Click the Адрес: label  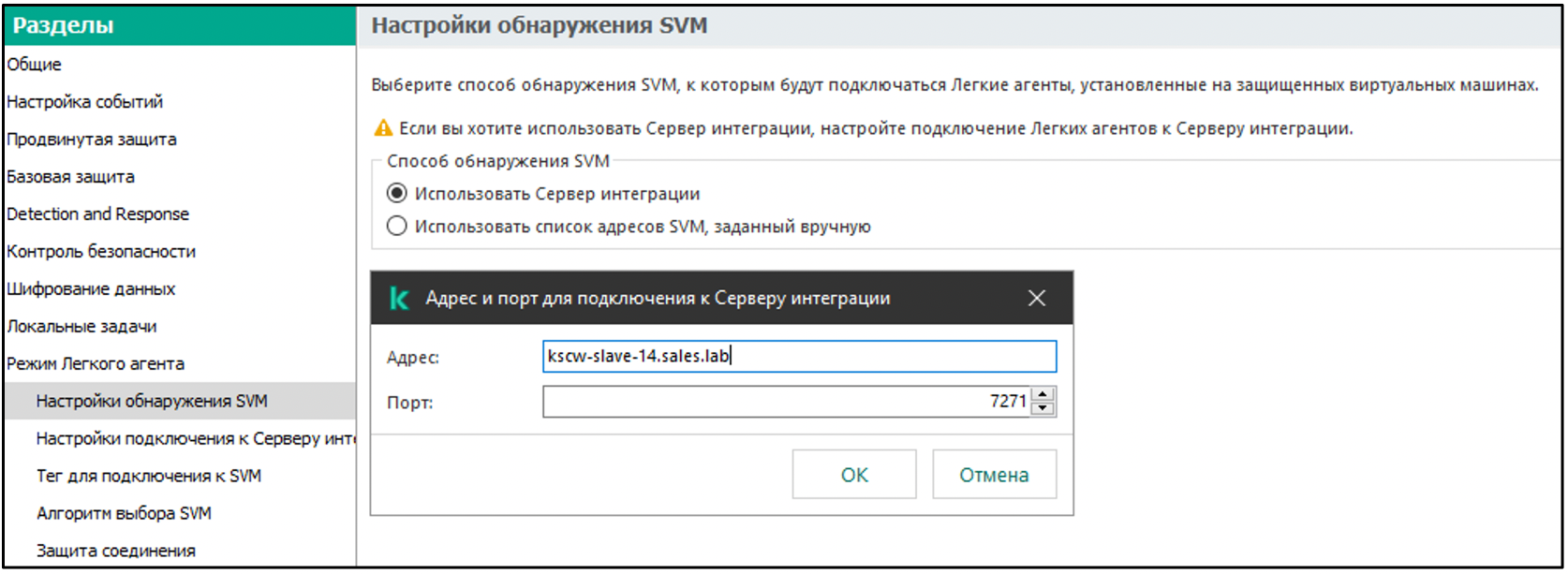coord(413,358)
